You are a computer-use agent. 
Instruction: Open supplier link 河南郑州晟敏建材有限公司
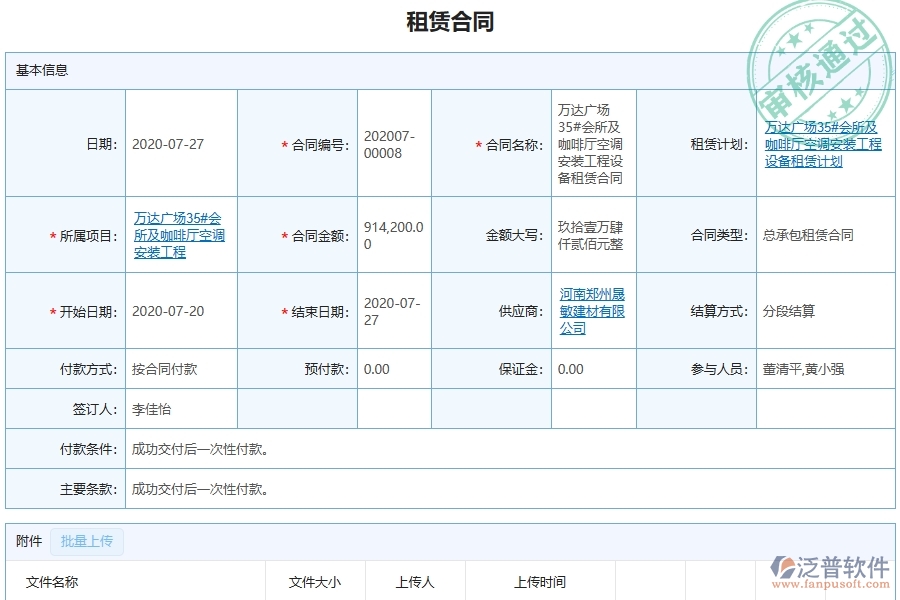[x=592, y=310]
